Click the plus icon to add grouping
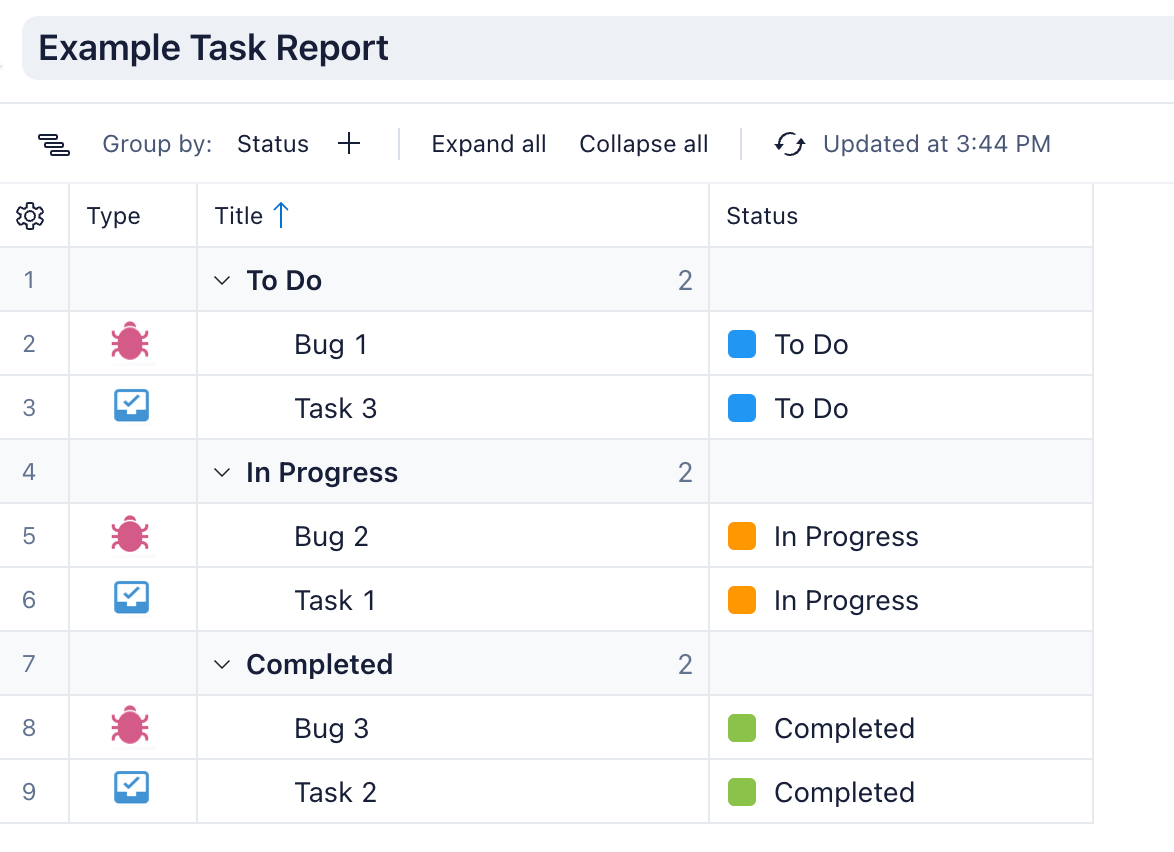 point(348,144)
